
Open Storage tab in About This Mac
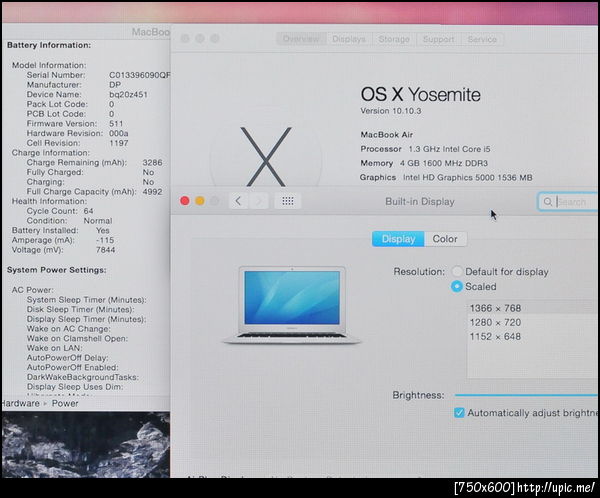click(x=394, y=39)
